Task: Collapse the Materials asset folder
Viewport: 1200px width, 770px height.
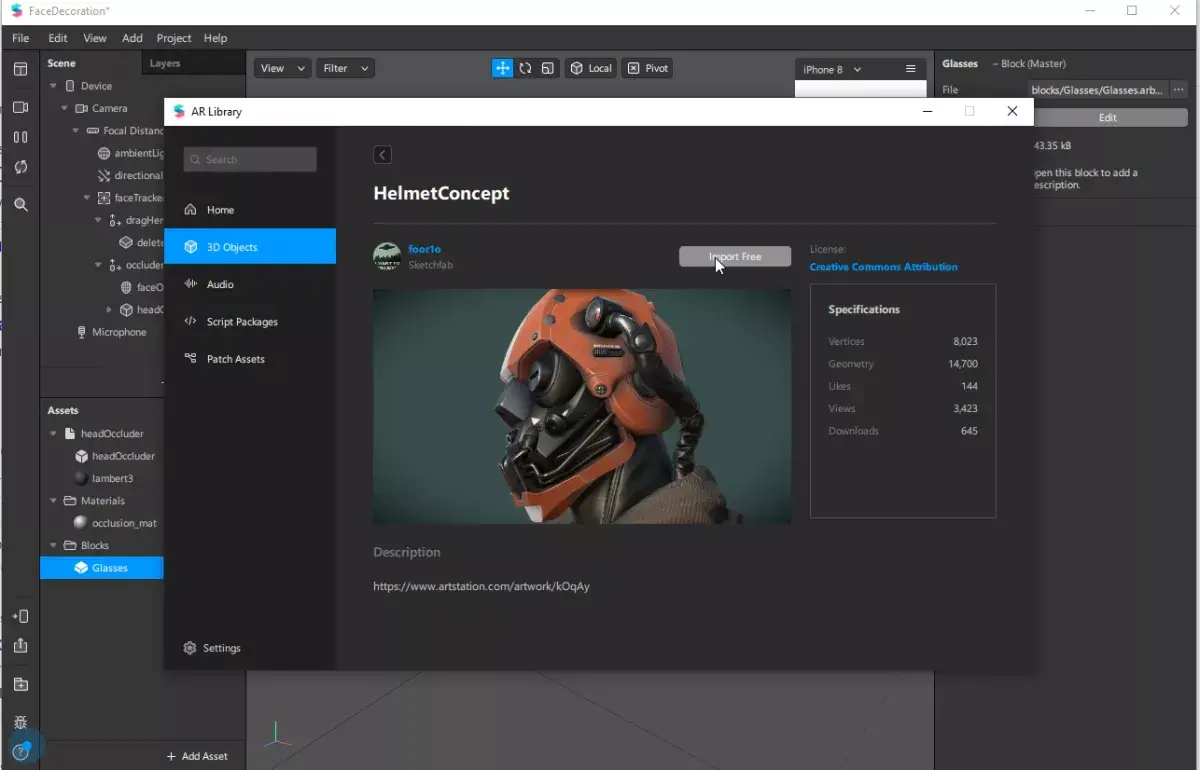Action: click(53, 501)
